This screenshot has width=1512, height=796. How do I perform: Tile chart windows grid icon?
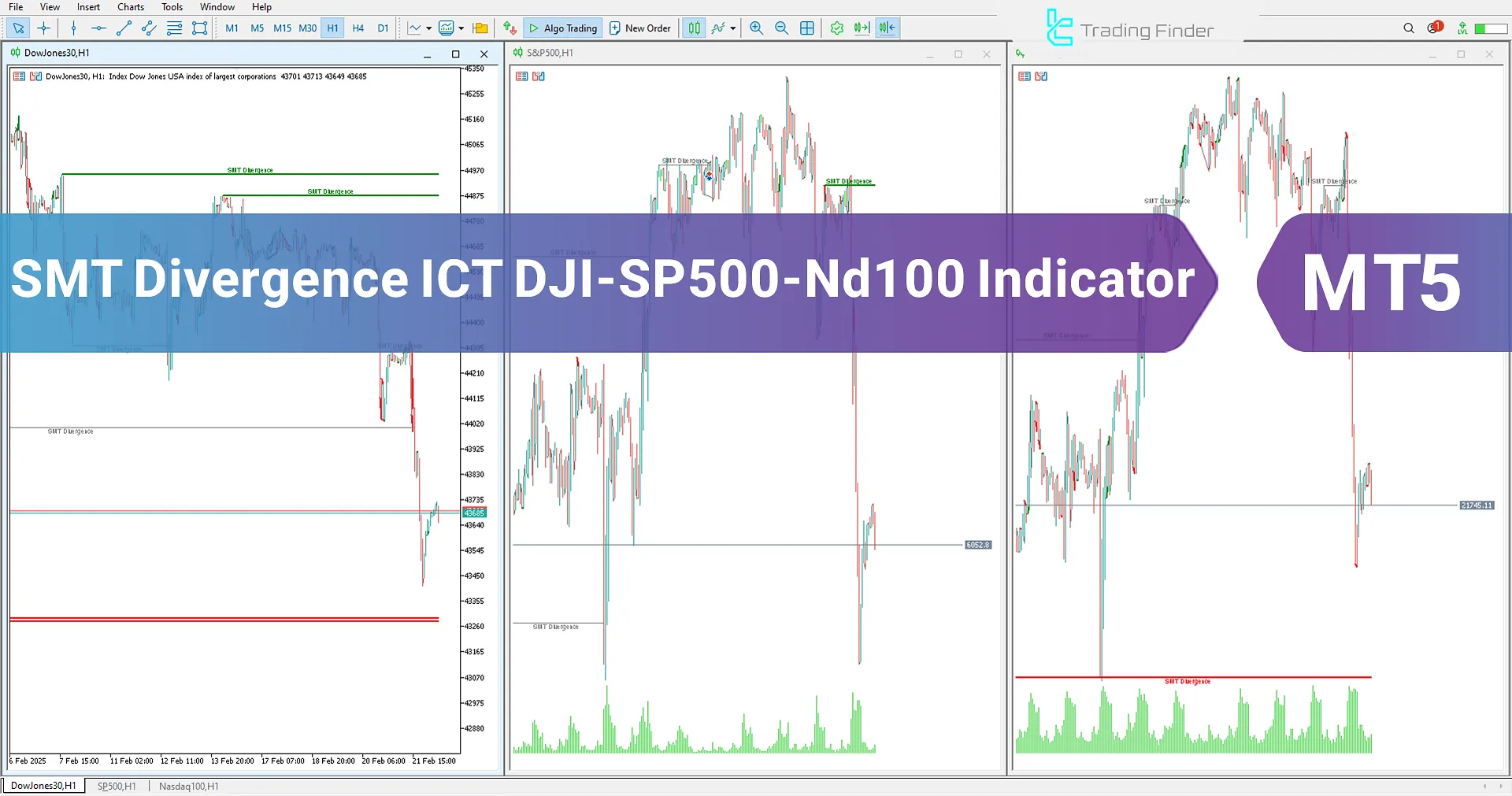coord(807,28)
